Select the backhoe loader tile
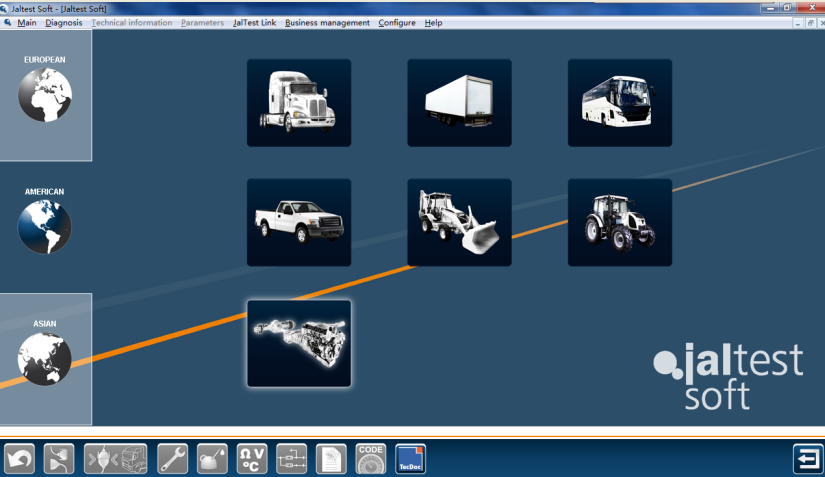This screenshot has width=825, height=477. [x=459, y=222]
